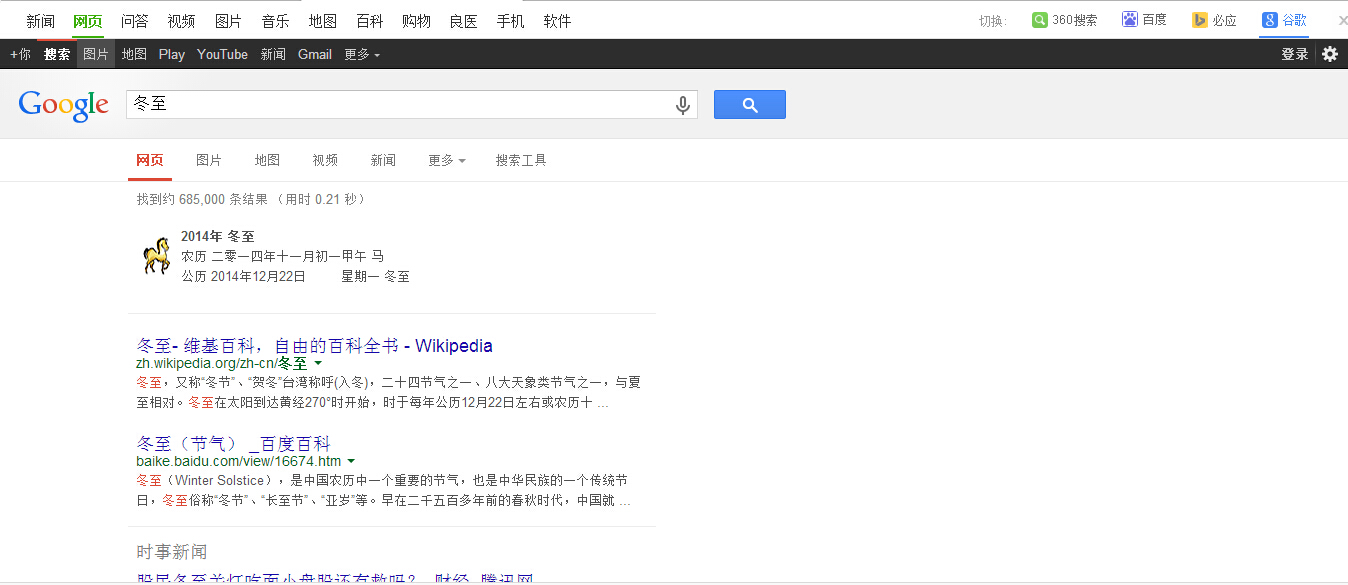Open the arrow next to zh.wikipedia.org URL

point(318,364)
